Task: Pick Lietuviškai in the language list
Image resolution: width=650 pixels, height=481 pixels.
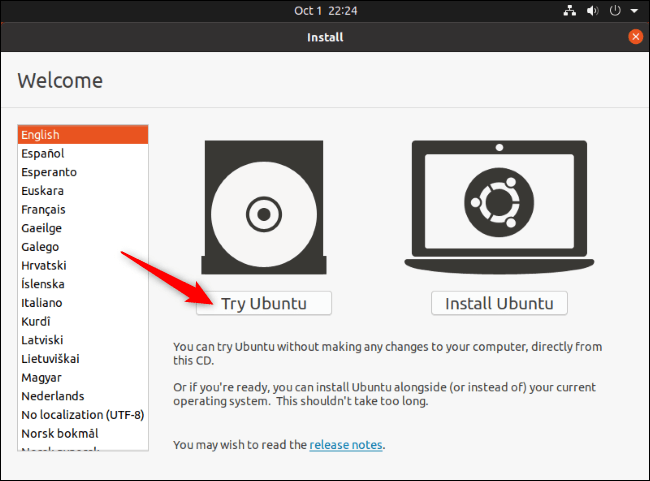Action: (83, 359)
